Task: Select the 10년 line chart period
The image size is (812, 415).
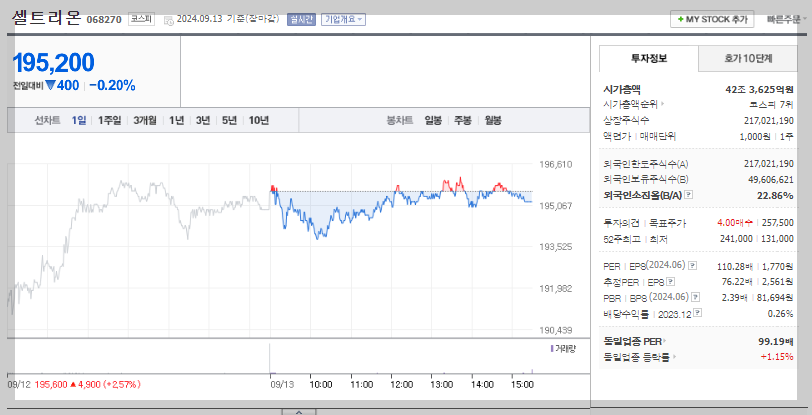Action: click(x=259, y=121)
